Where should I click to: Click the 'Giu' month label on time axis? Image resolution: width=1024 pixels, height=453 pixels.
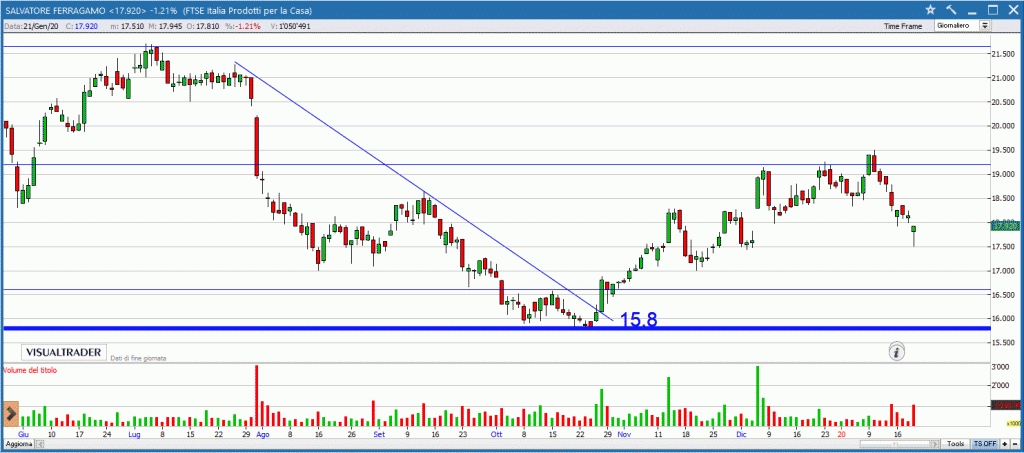tap(24, 434)
